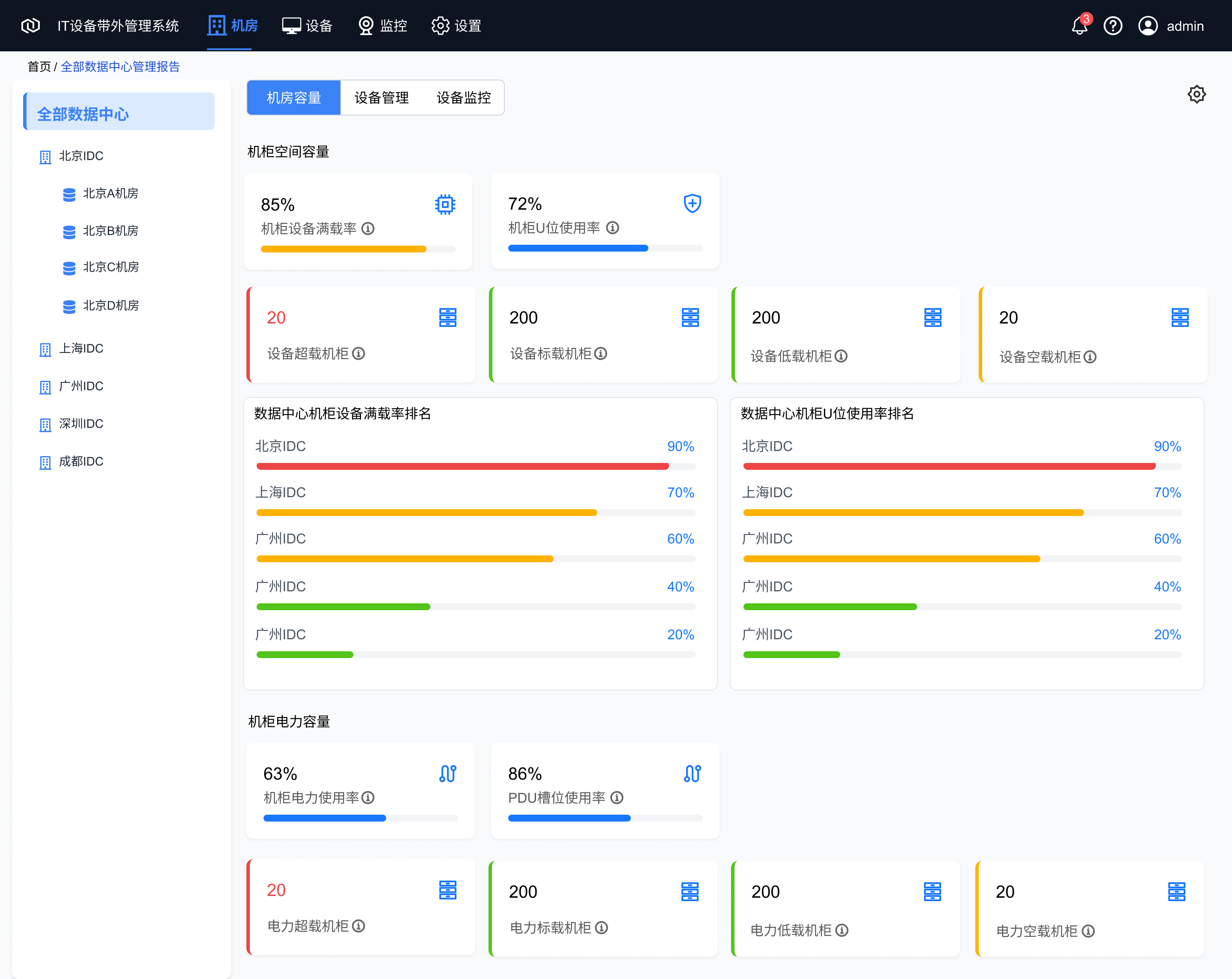Open the 机房 top navigation menu
1232x979 pixels.
point(233,26)
